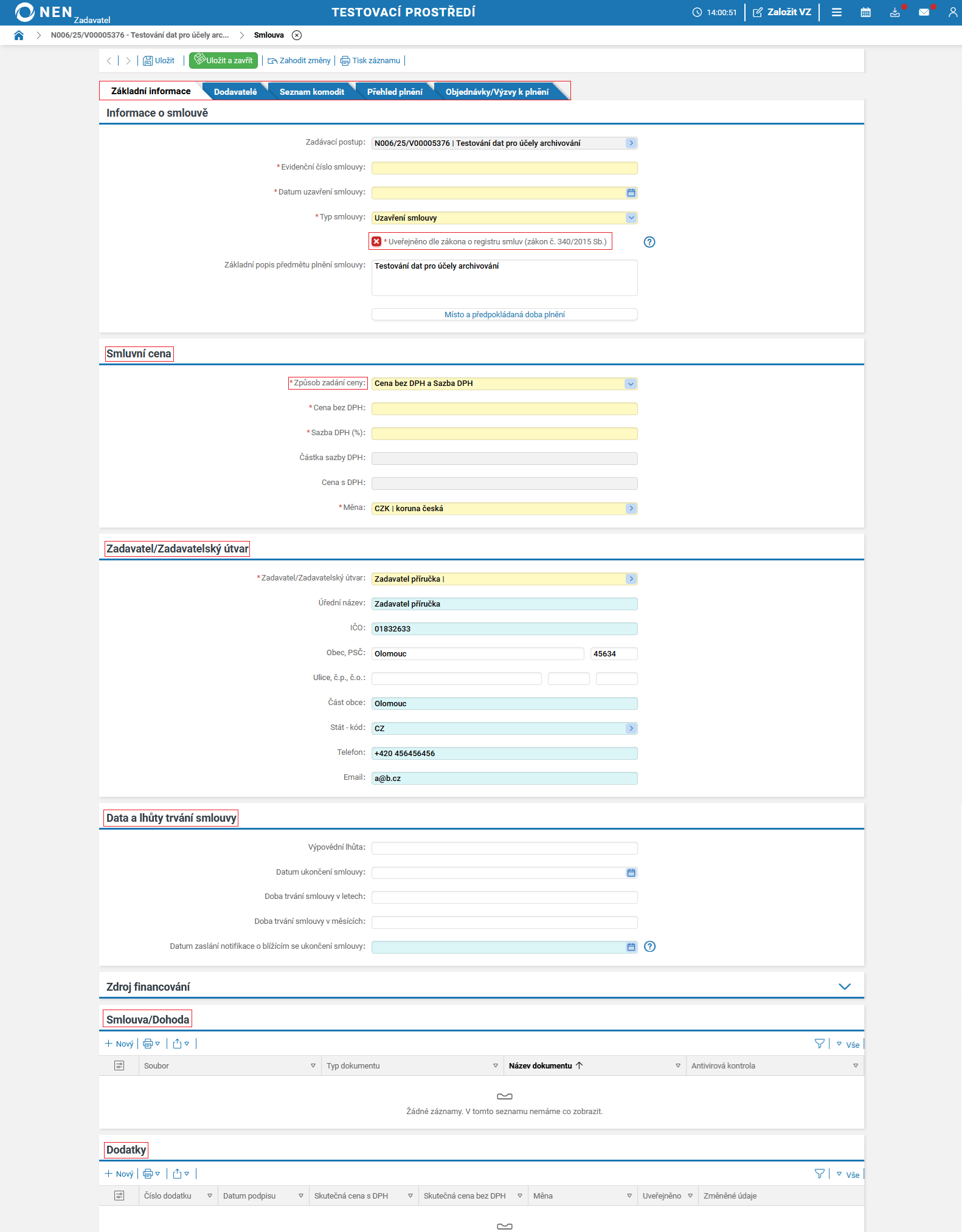Open print dropdown in Smlouva/Dohoda toolbar
This screenshot has height=1232, width=962.
[x=151, y=1044]
